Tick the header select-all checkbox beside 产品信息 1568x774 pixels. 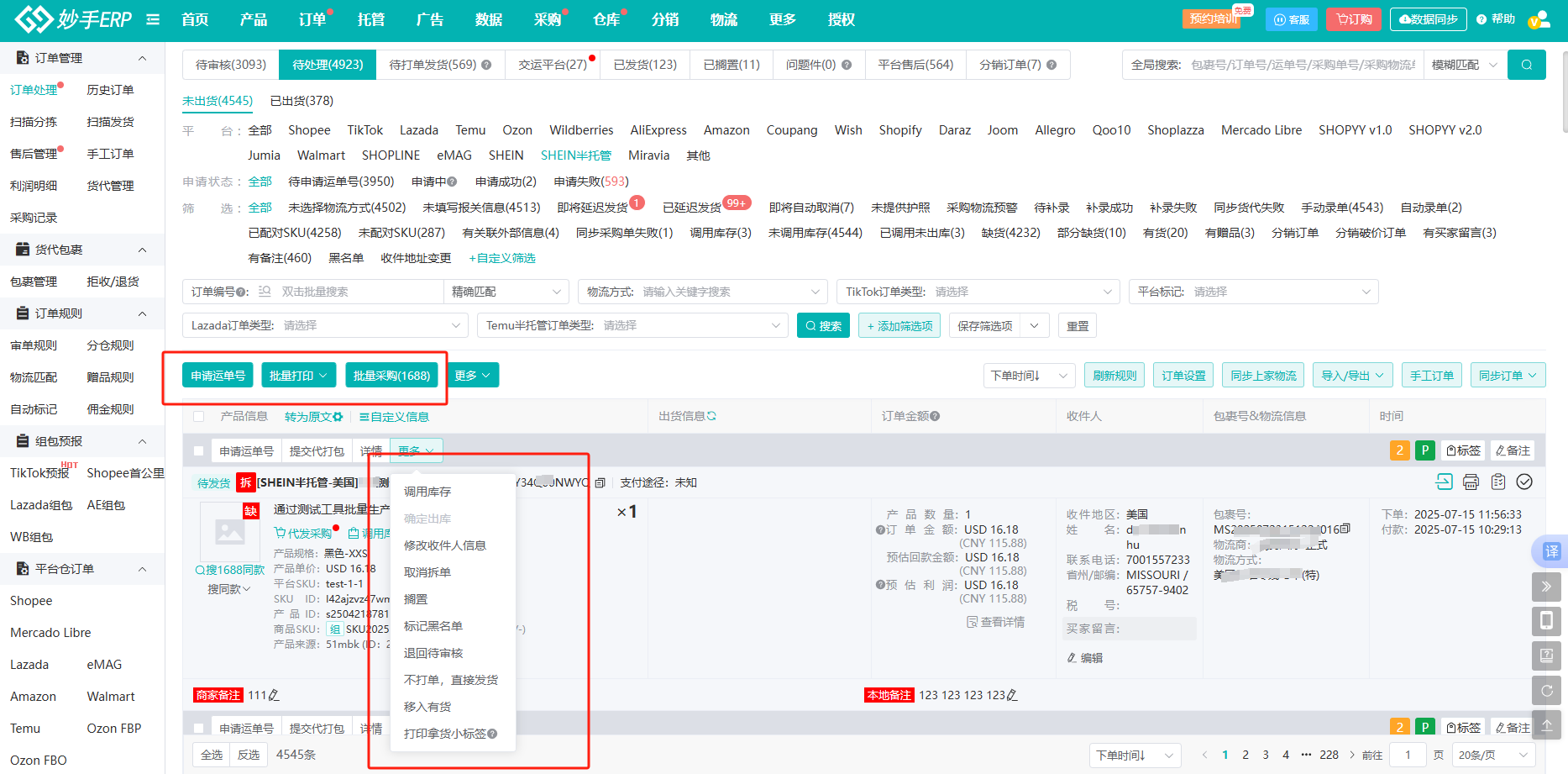pos(199,416)
